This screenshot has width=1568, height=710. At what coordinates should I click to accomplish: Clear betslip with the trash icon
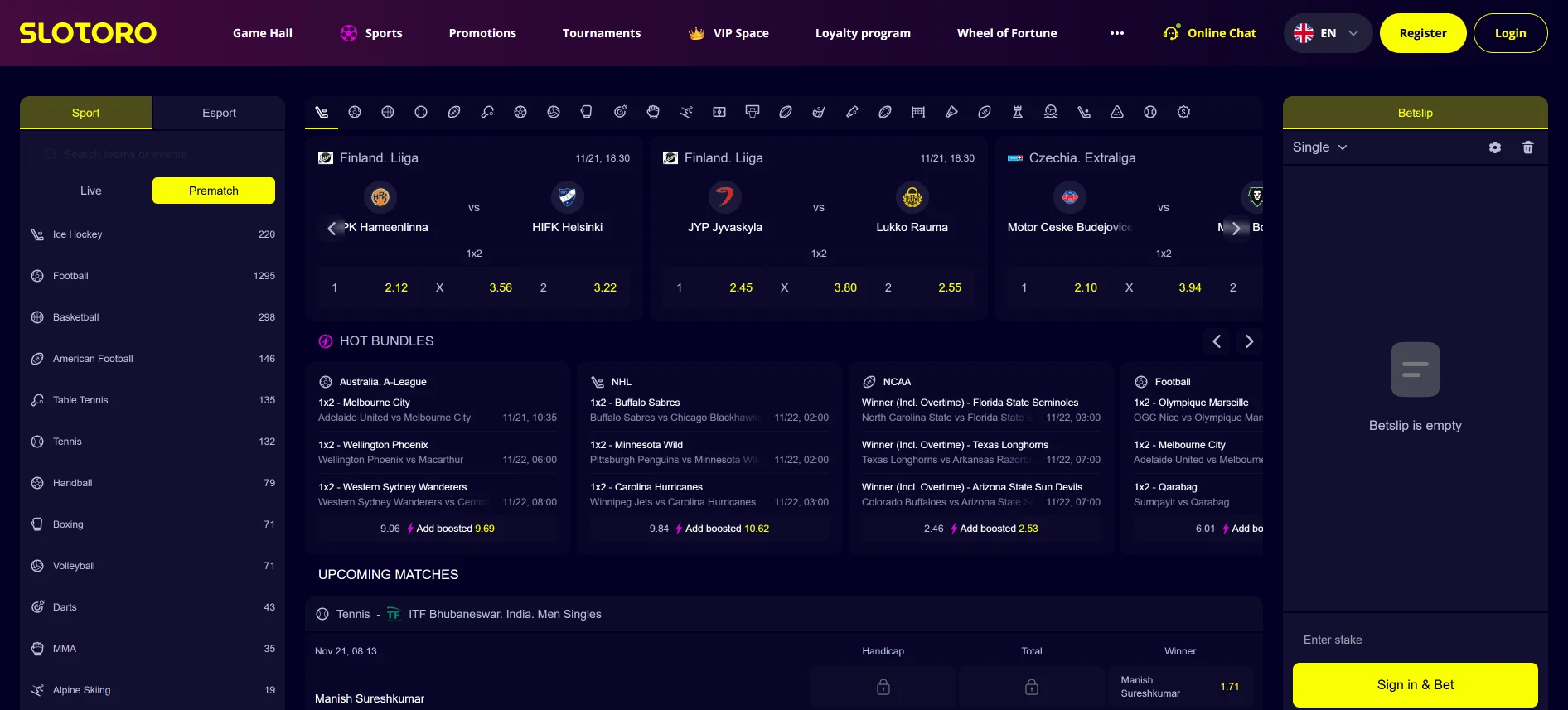1528,147
